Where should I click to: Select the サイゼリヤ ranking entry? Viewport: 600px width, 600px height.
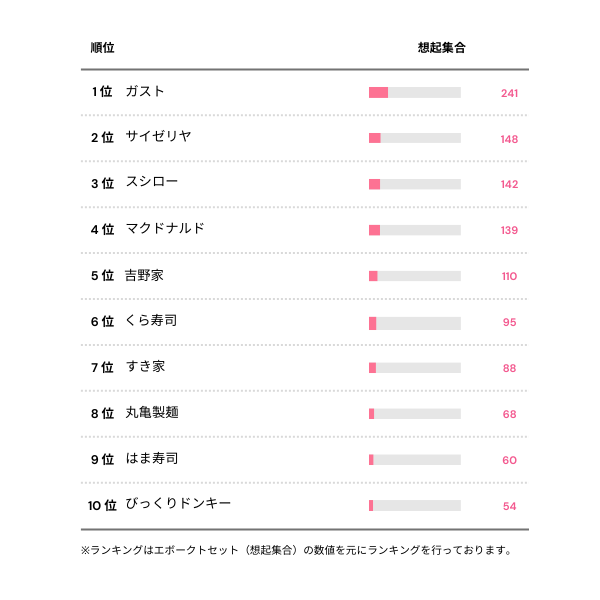pyautogui.click(x=158, y=138)
